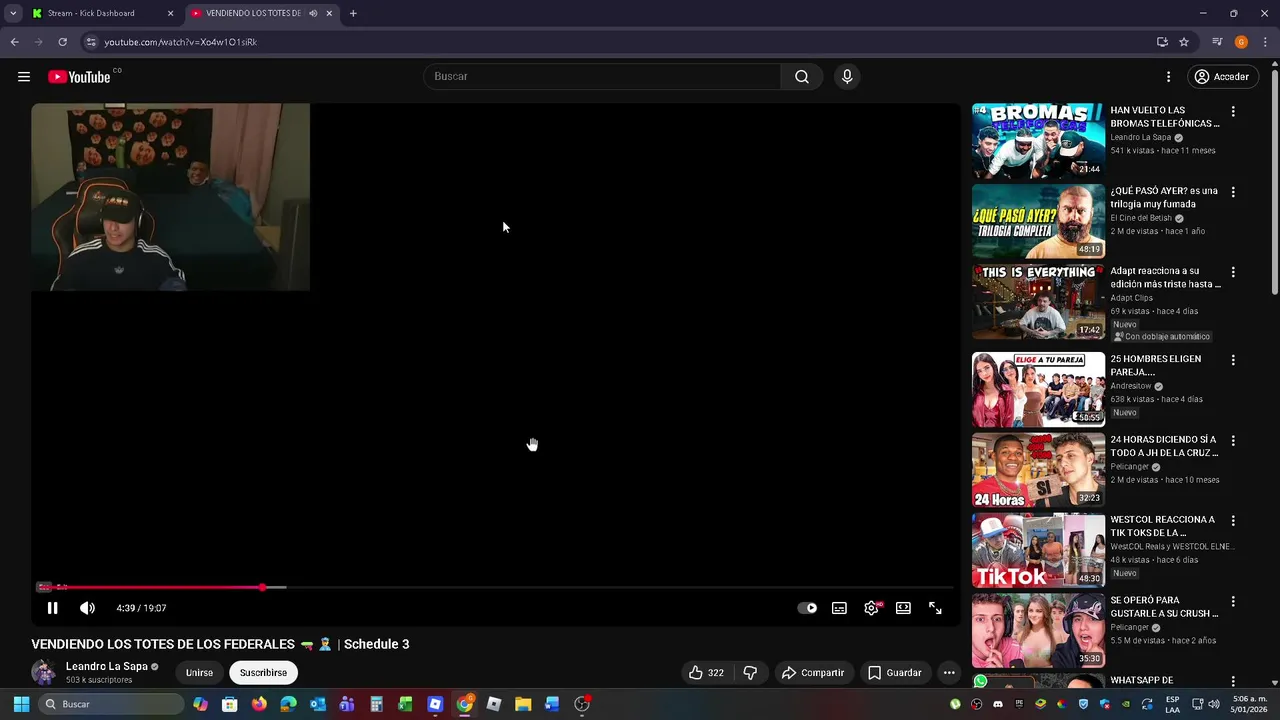Bookmark this page with the star

tap(1184, 42)
